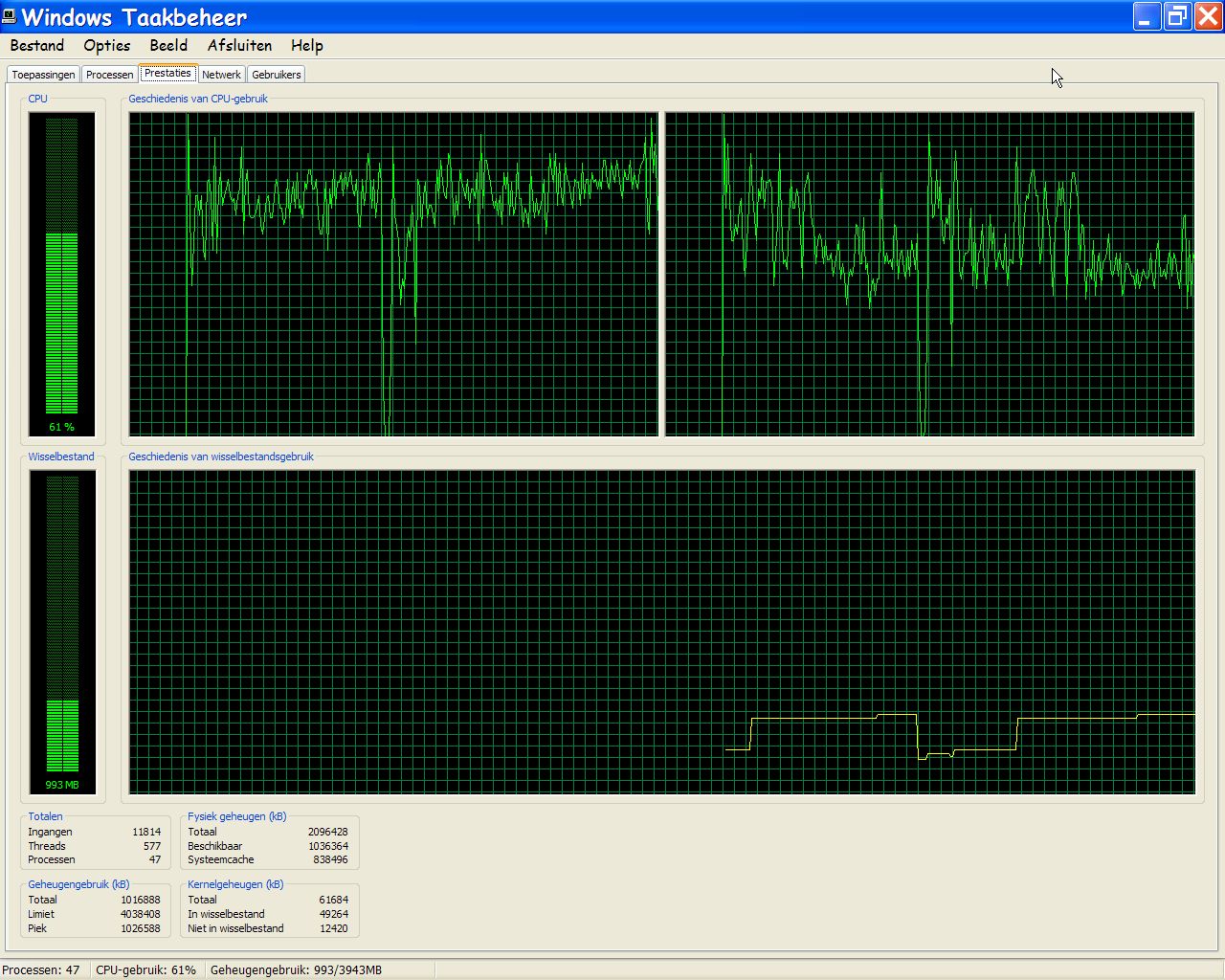Click the Wisselbestand meter showing 993 MB
This screenshot has width=1225, height=980.
[x=62, y=633]
